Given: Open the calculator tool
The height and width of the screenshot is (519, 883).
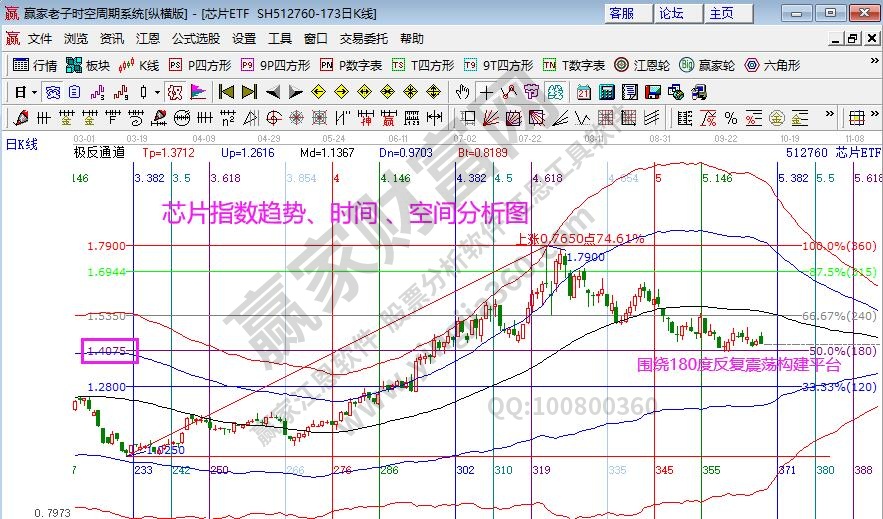Looking at the screenshot, I should click(x=606, y=92).
